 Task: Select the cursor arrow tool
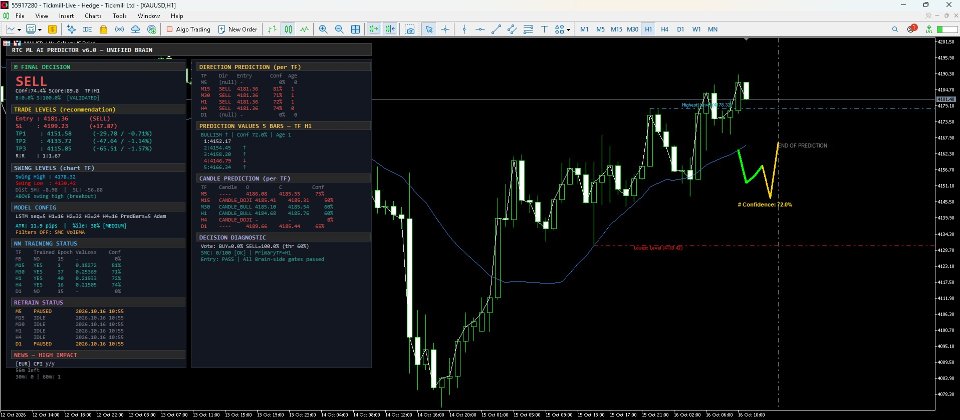tap(429, 29)
